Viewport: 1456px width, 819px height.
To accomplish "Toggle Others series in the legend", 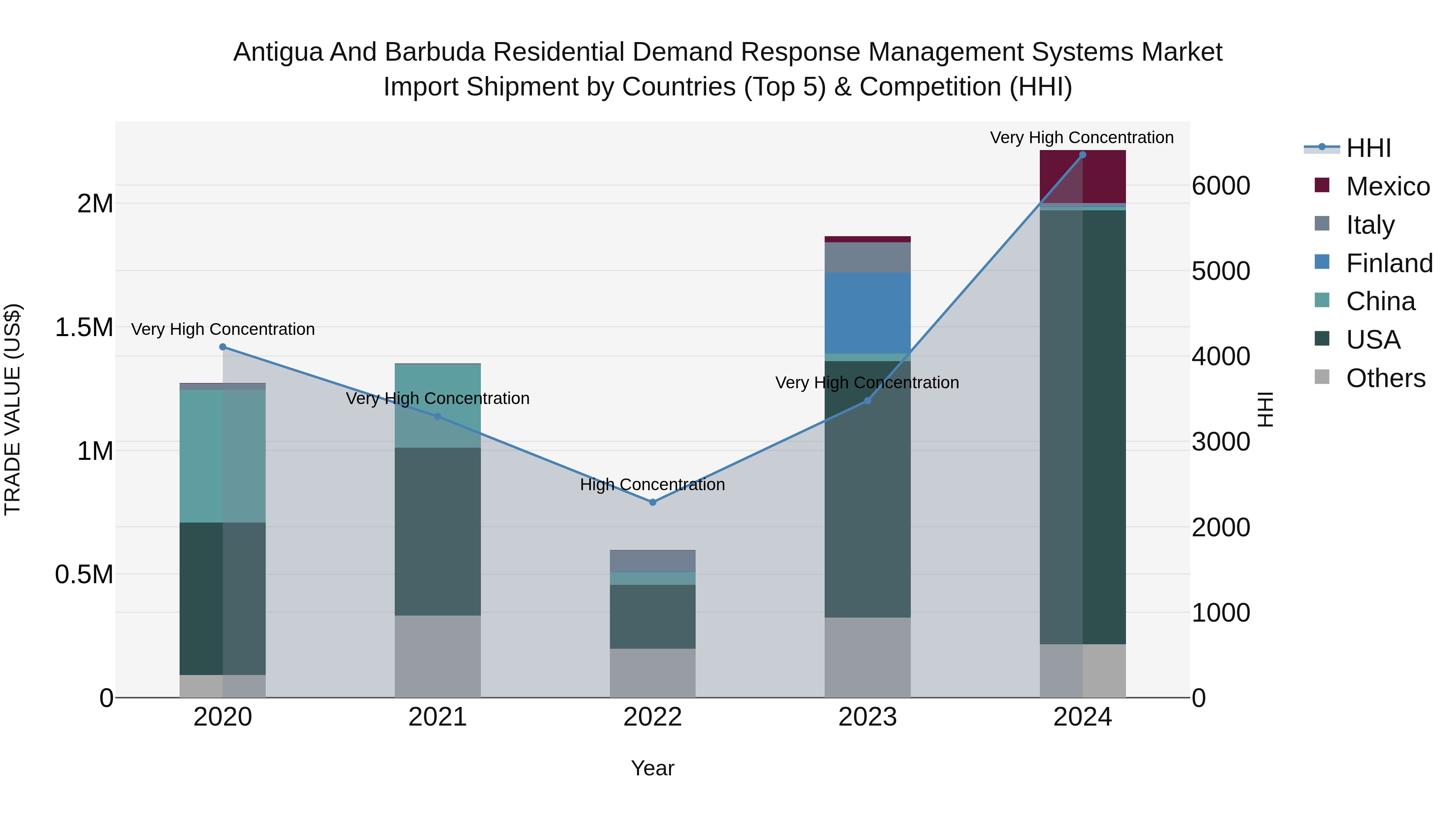I will 1370,378.
